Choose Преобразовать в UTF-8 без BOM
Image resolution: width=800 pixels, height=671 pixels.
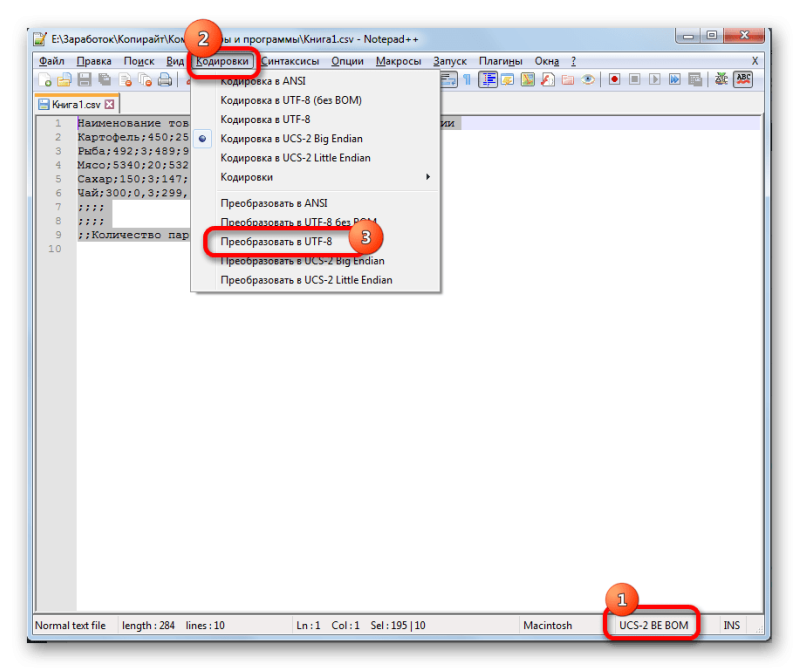pyautogui.click(x=316, y=222)
